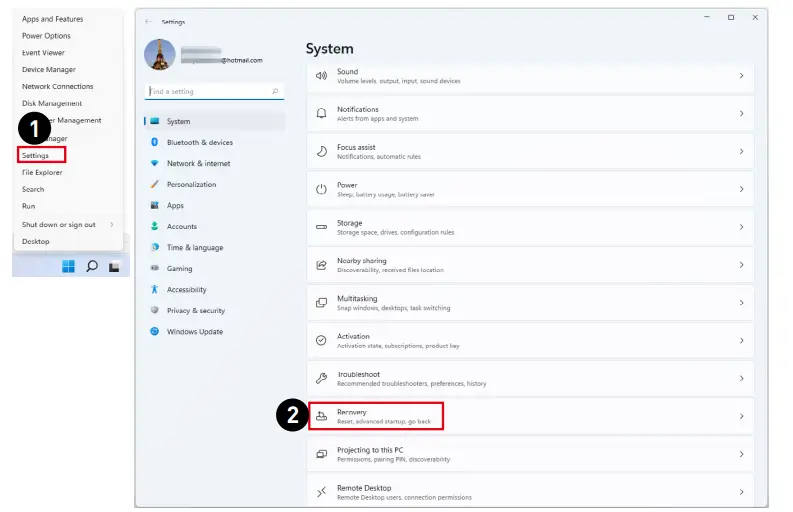Click the Power icon in System list
The width and height of the screenshot is (793, 512).
tap(321, 189)
